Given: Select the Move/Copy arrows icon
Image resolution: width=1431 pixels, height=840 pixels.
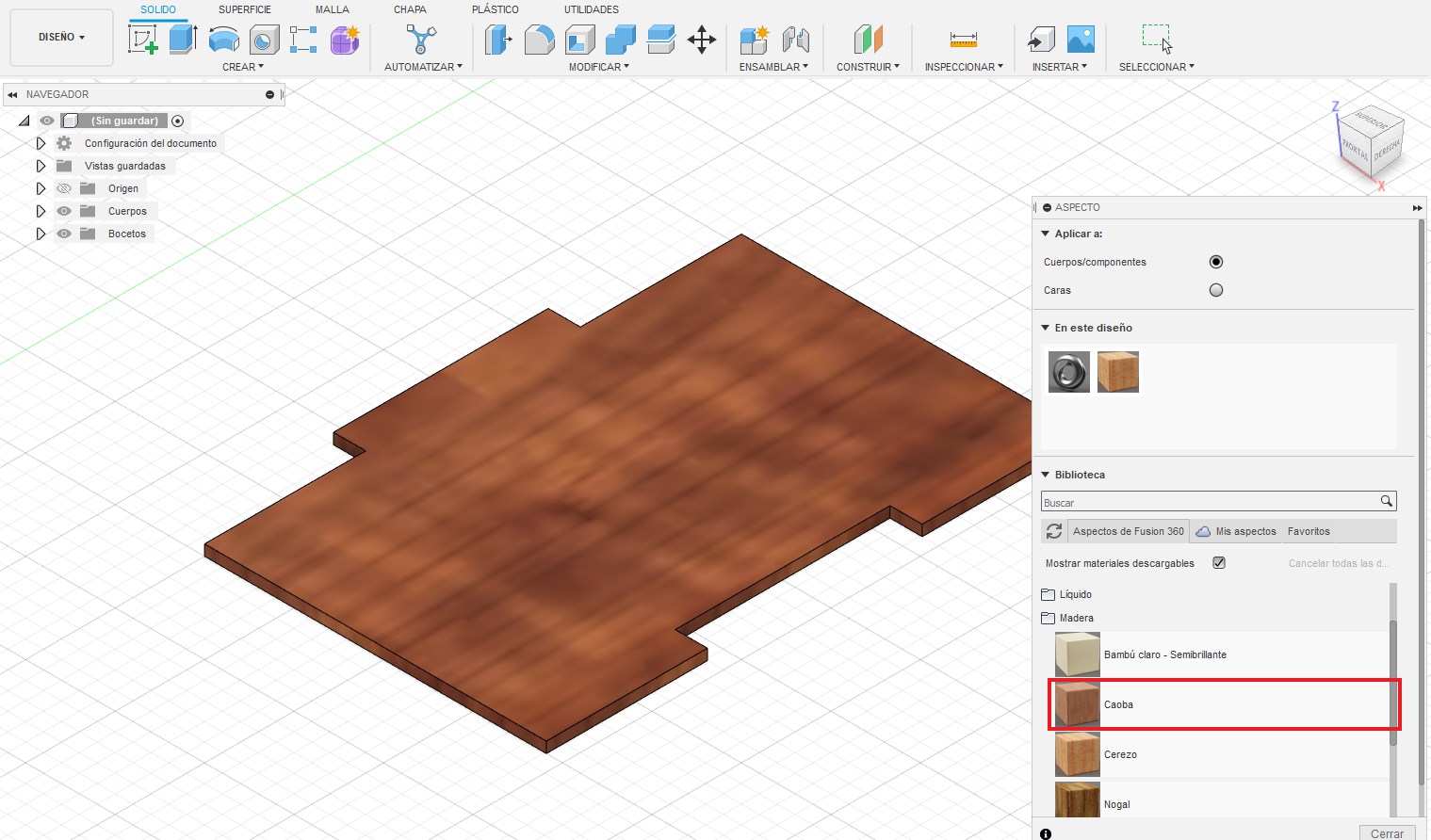Looking at the screenshot, I should (x=702, y=40).
